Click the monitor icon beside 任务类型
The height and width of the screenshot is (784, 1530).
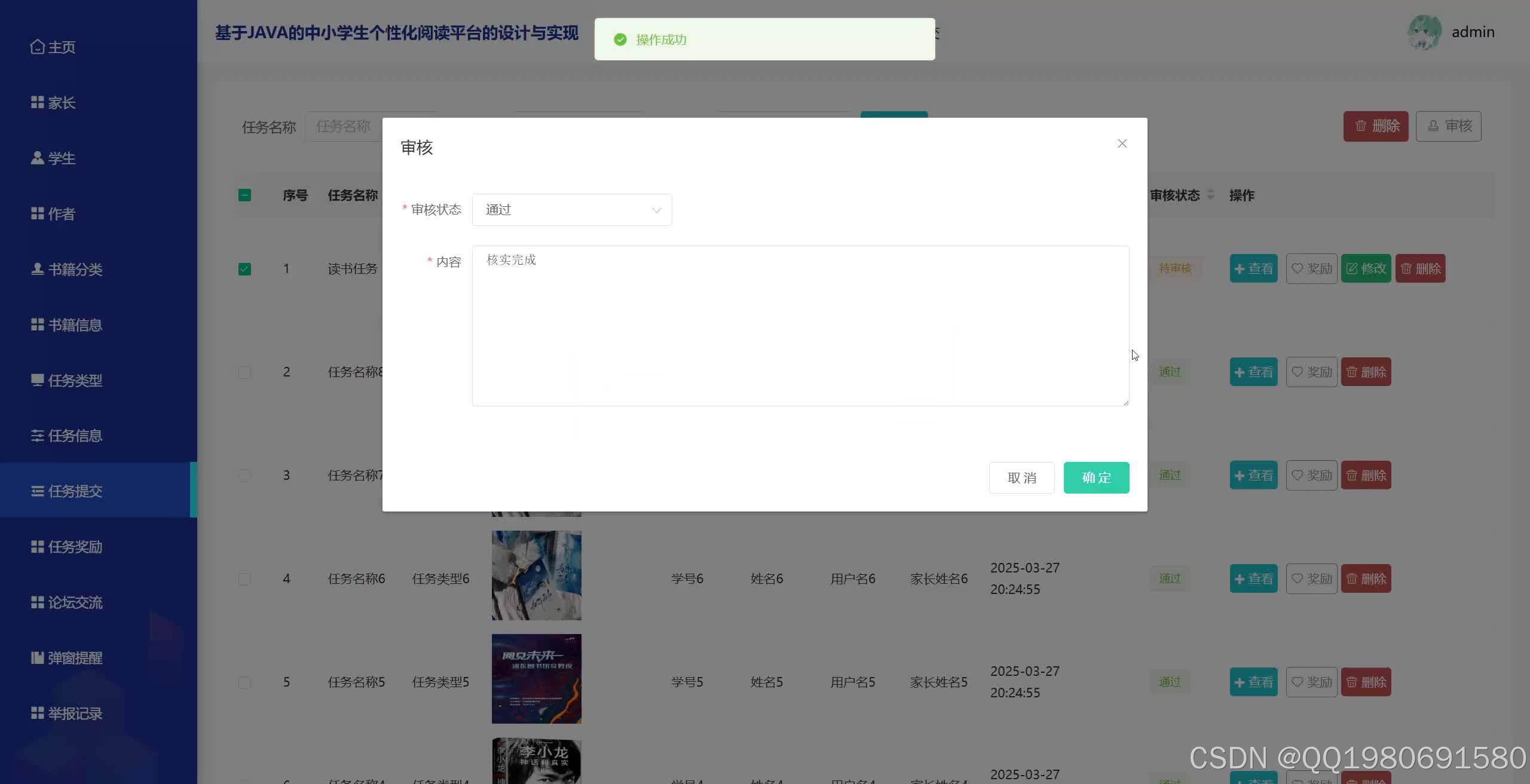[37, 380]
